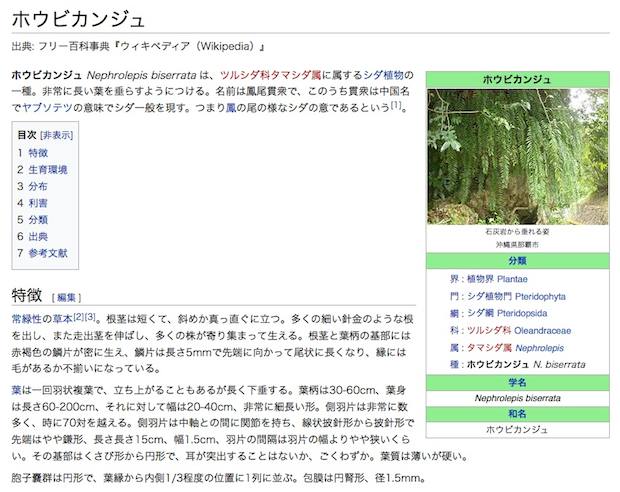Image resolution: width=620 pixels, height=492 pixels.
Task: Enlarge the fern photo in infobox
Action: click(x=518, y=157)
